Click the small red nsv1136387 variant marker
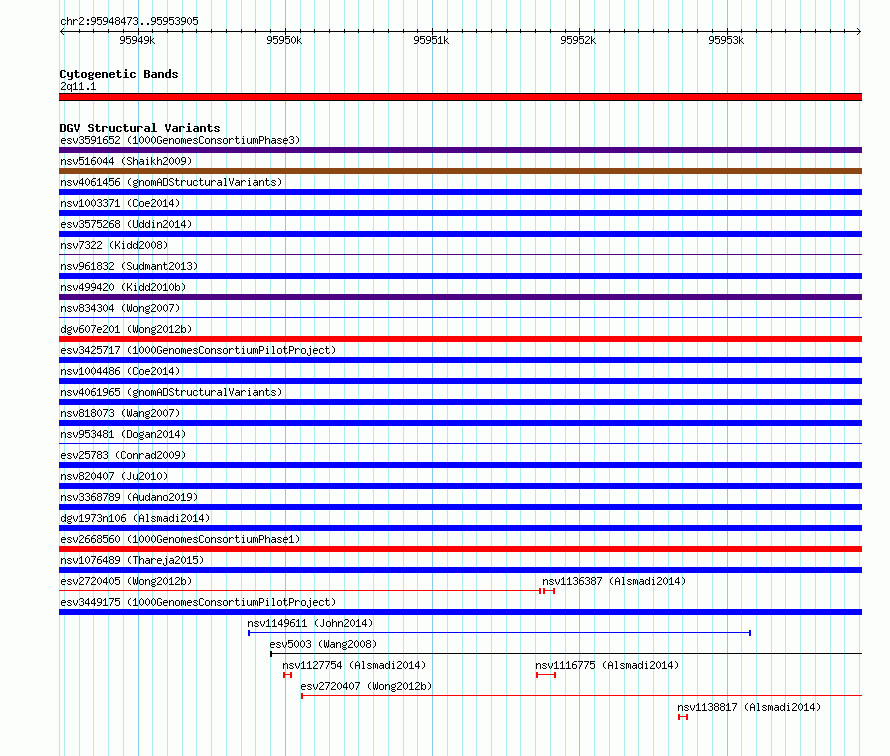The width and height of the screenshot is (890, 756). (549, 591)
